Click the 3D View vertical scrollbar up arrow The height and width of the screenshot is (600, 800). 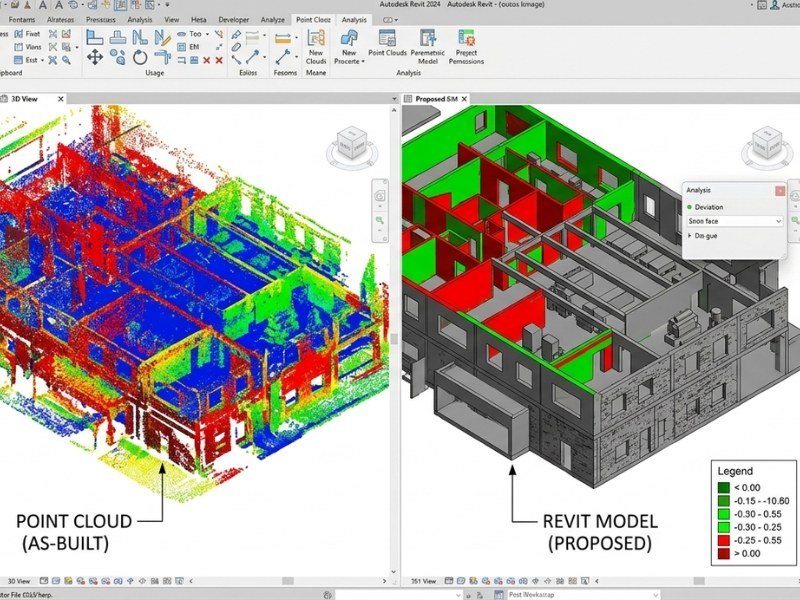click(393, 110)
